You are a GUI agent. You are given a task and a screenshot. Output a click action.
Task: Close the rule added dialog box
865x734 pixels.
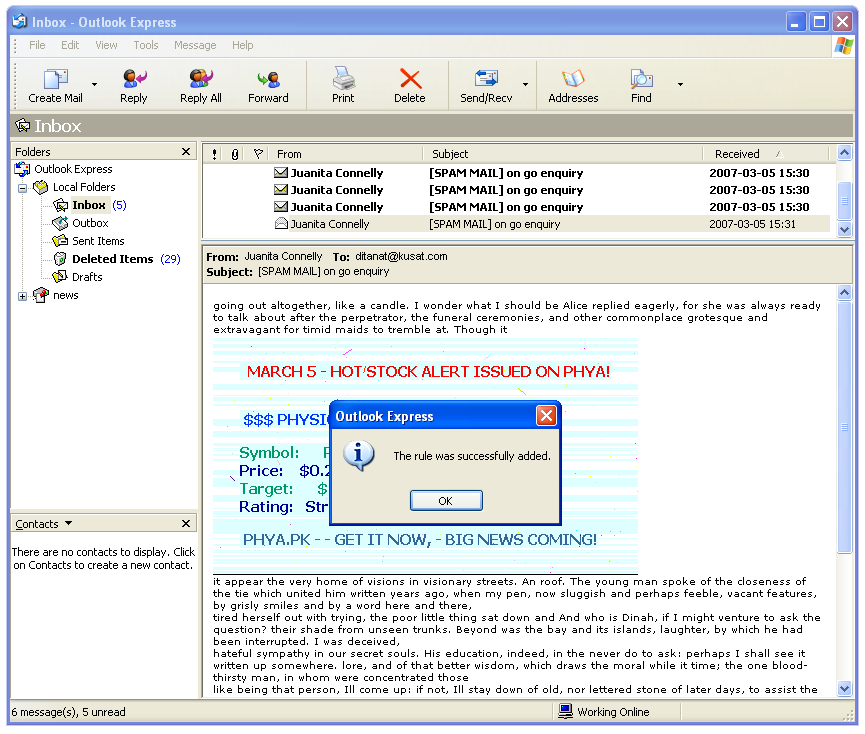(546, 416)
